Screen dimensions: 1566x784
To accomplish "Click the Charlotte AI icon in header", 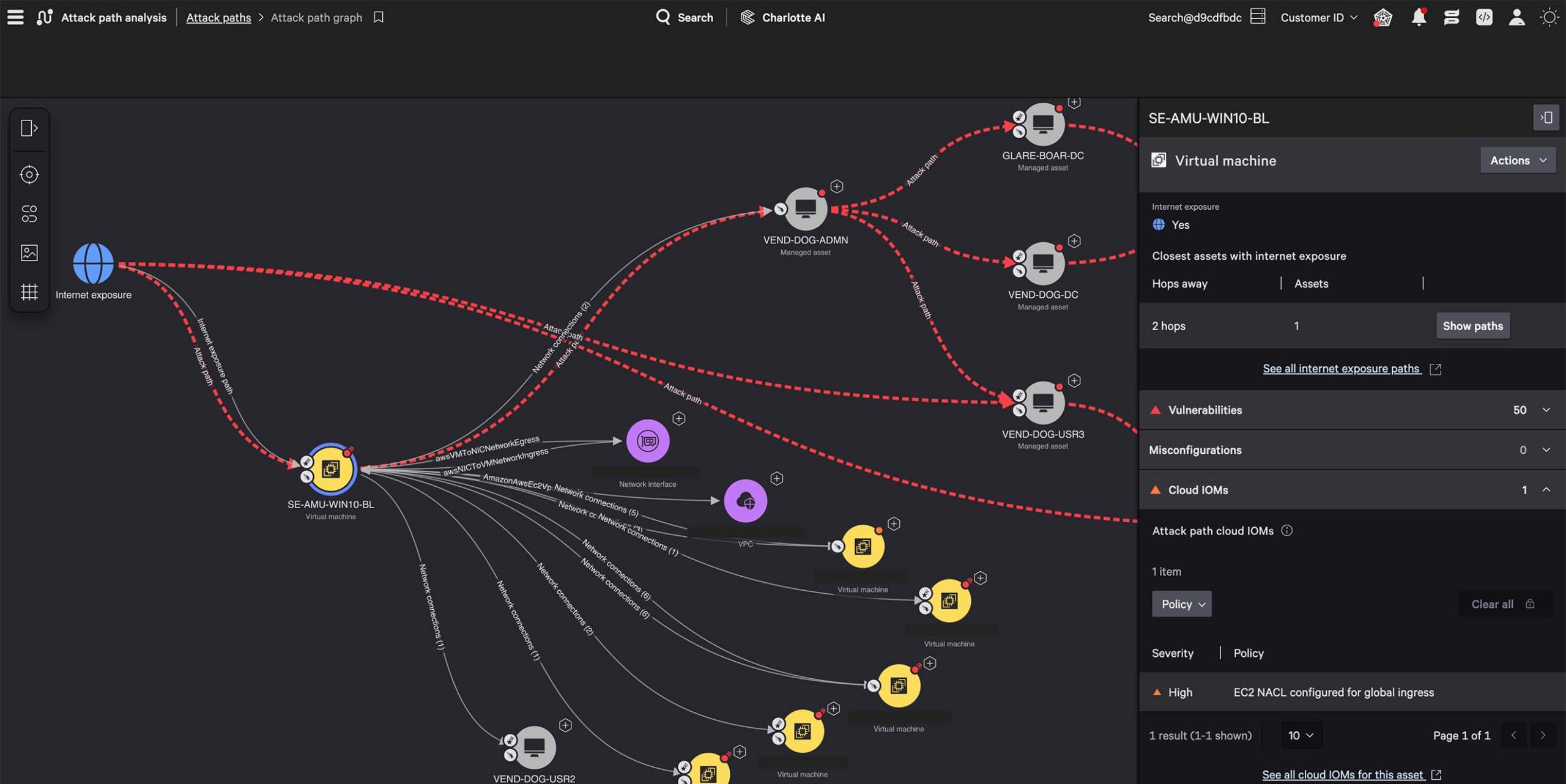I will click(x=747, y=17).
